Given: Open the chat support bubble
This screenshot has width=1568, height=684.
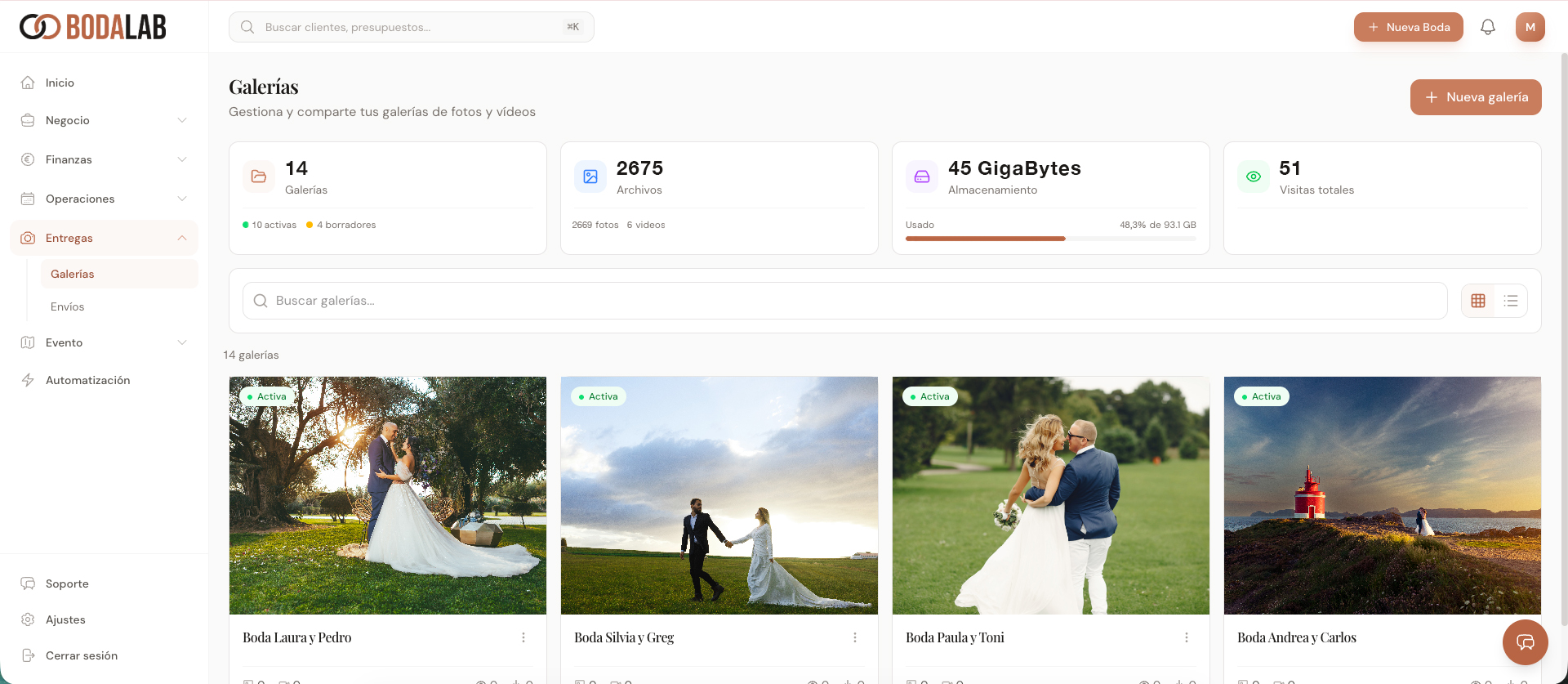Looking at the screenshot, I should pyautogui.click(x=1525, y=642).
